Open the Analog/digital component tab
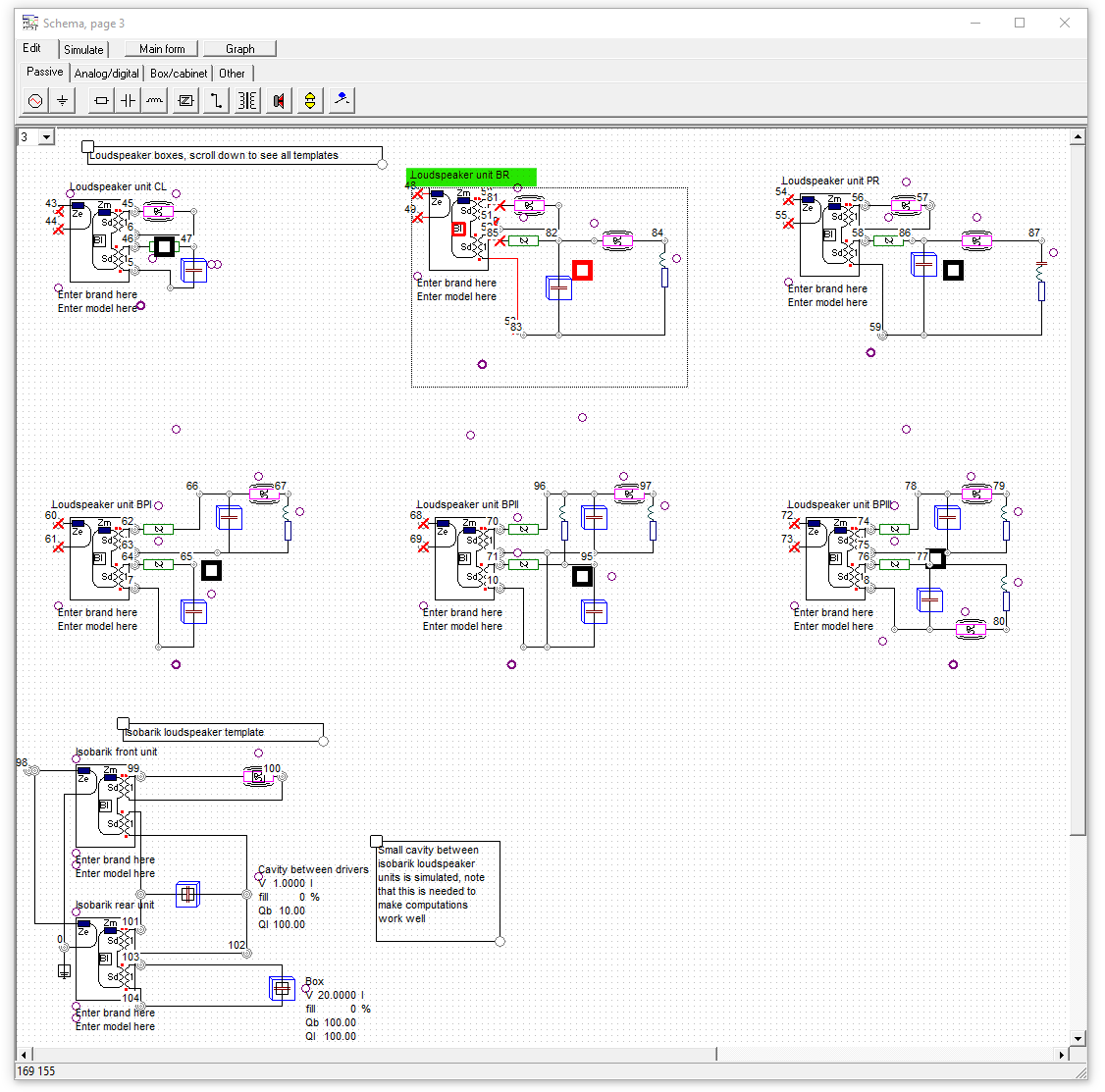 coord(106,72)
